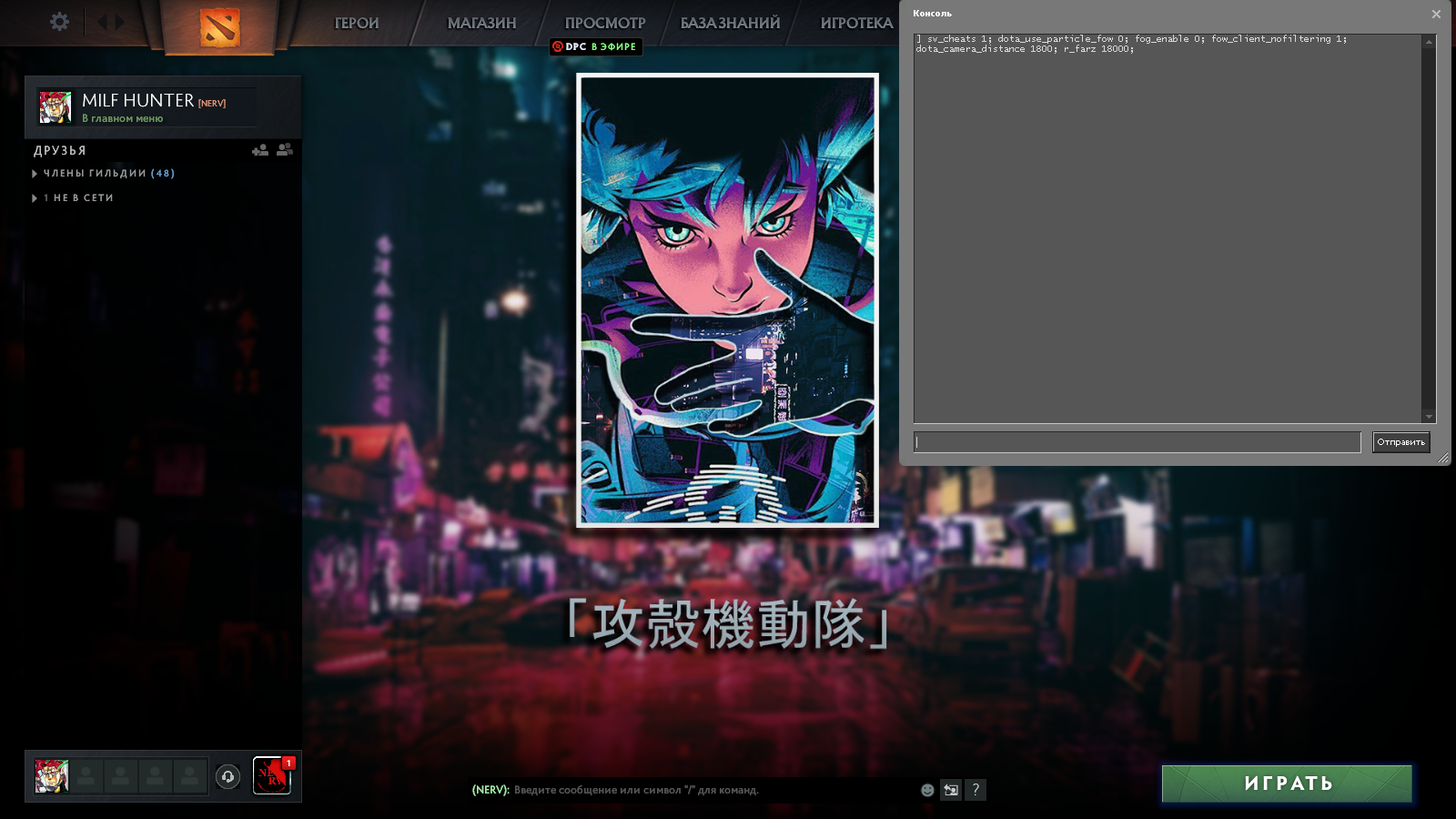Screen dimensions: 1456x819
Task: Click the DPC В ЭФИРЕ badge
Action: (596, 46)
